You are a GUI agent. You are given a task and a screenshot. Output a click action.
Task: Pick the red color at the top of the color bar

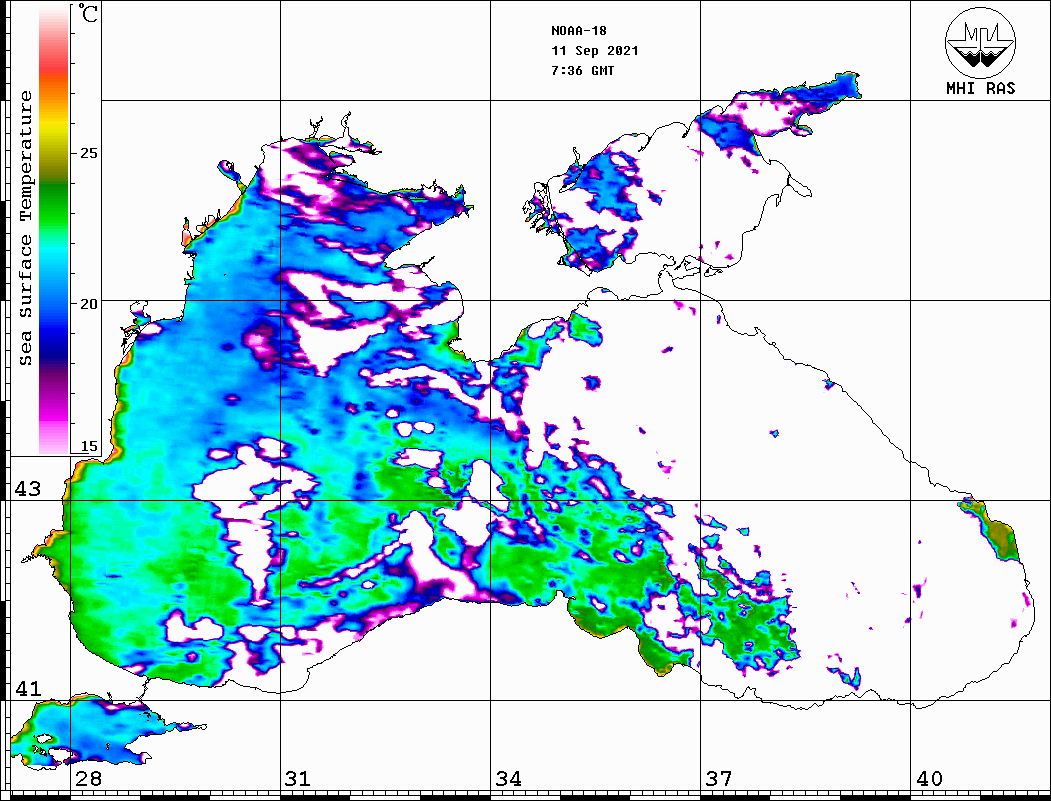[x=53, y=60]
